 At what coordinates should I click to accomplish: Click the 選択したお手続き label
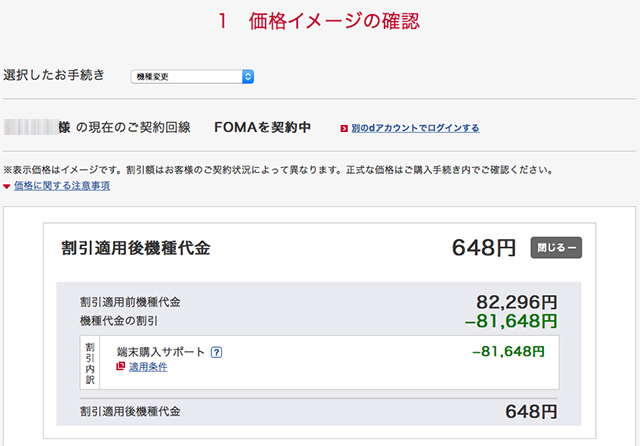click(x=56, y=75)
